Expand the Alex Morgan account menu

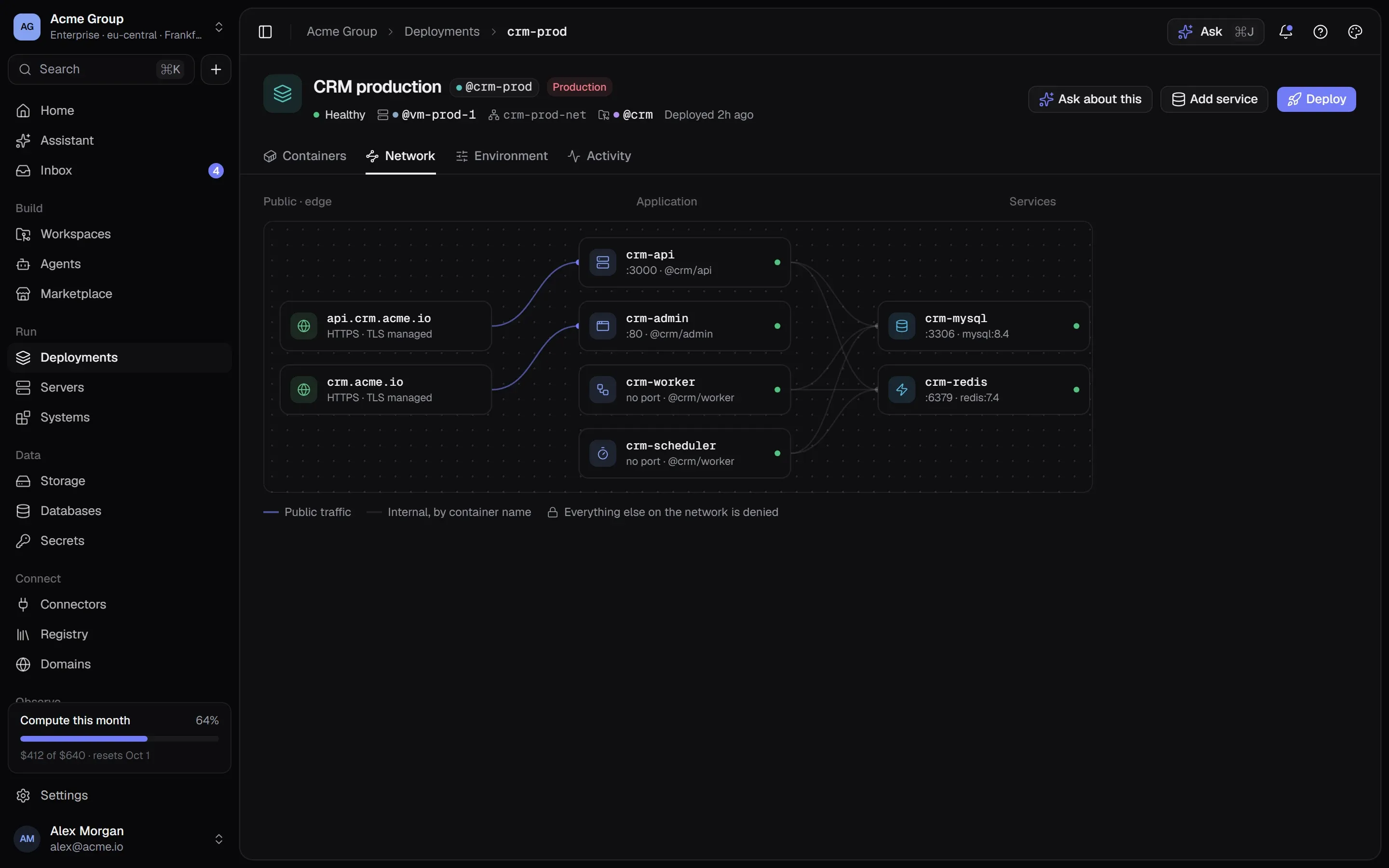click(x=120, y=839)
